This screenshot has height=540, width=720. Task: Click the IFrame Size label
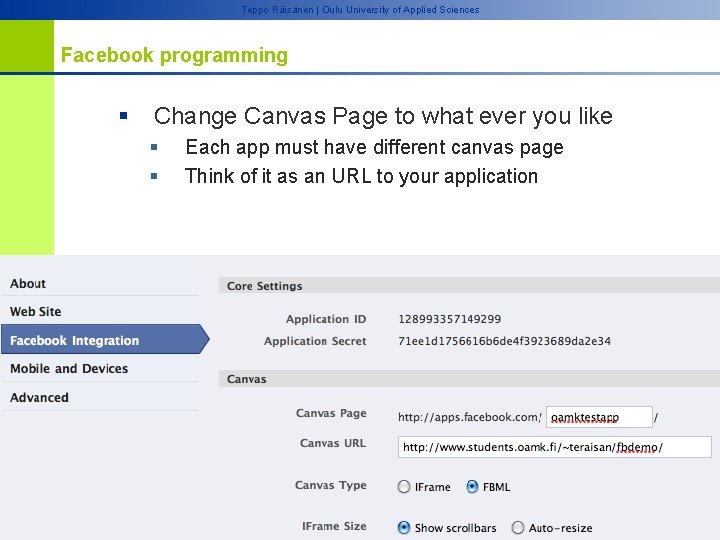(334, 526)
